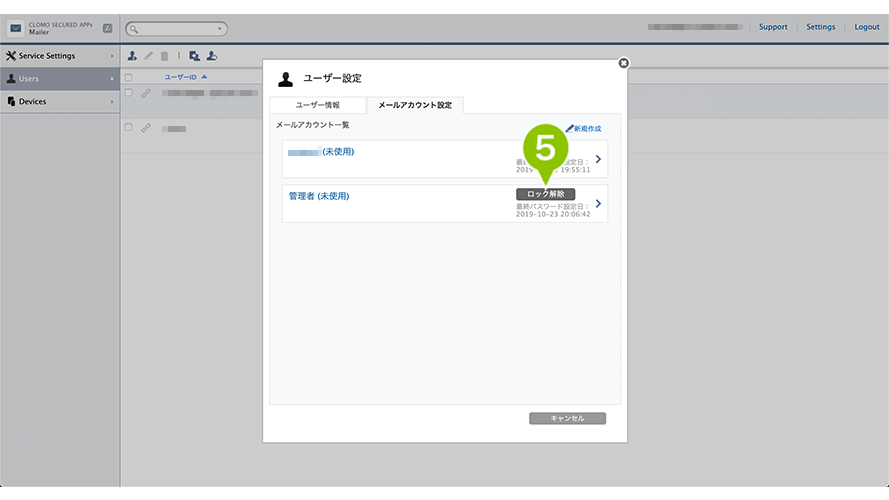889x500 pixels.
Task: Click the link icon of first user row
Action: click(x=146, y=94)
